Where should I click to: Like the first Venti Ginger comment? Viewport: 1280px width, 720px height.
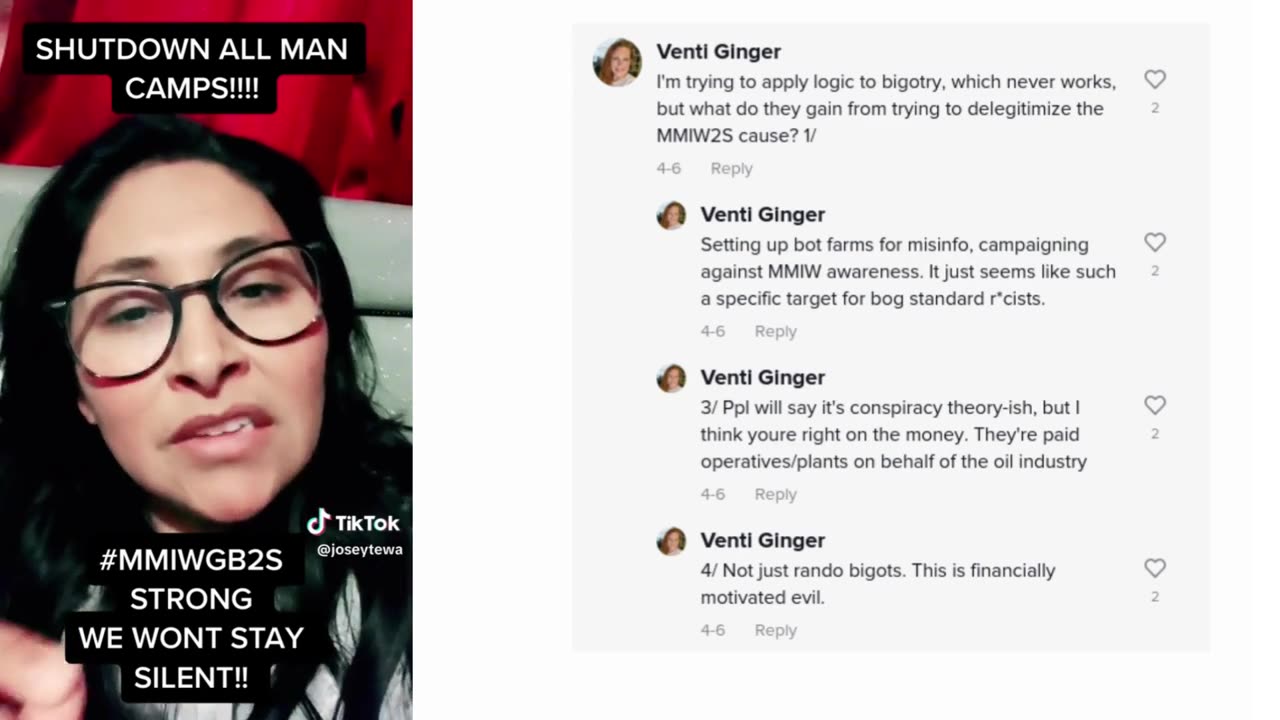pos(1155,79)
